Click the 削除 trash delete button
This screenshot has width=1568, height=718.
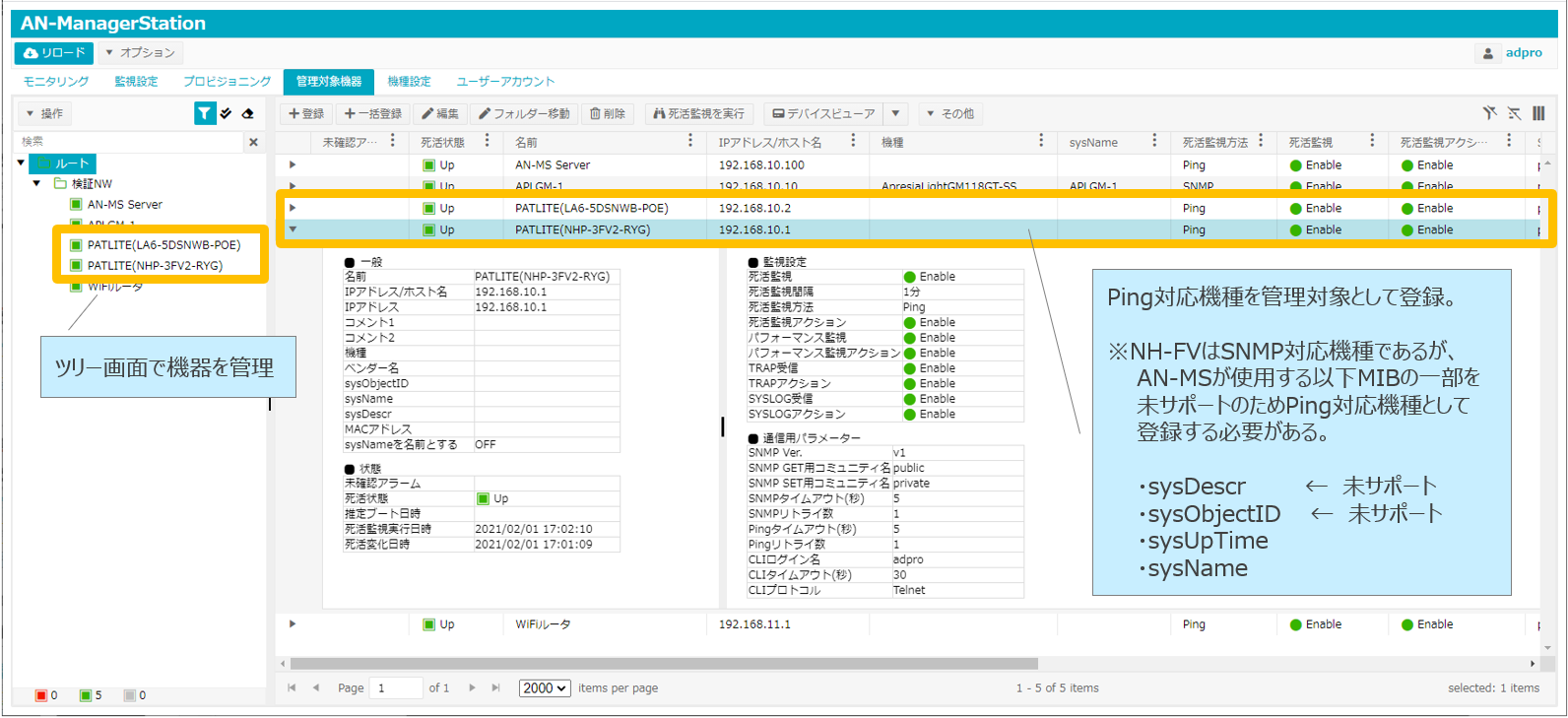608,114
